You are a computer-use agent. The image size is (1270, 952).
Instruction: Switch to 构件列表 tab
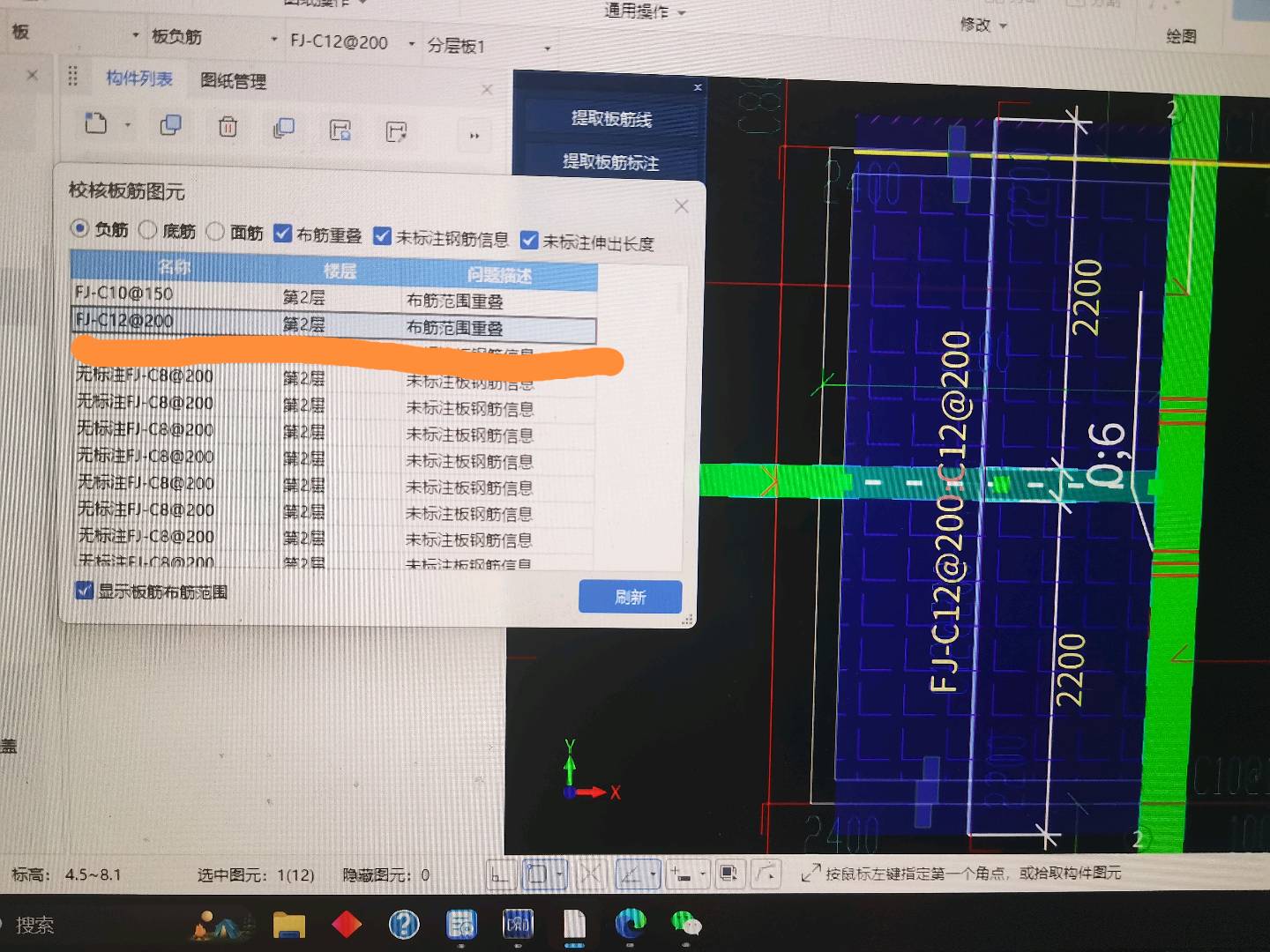(x=138, y=78)
